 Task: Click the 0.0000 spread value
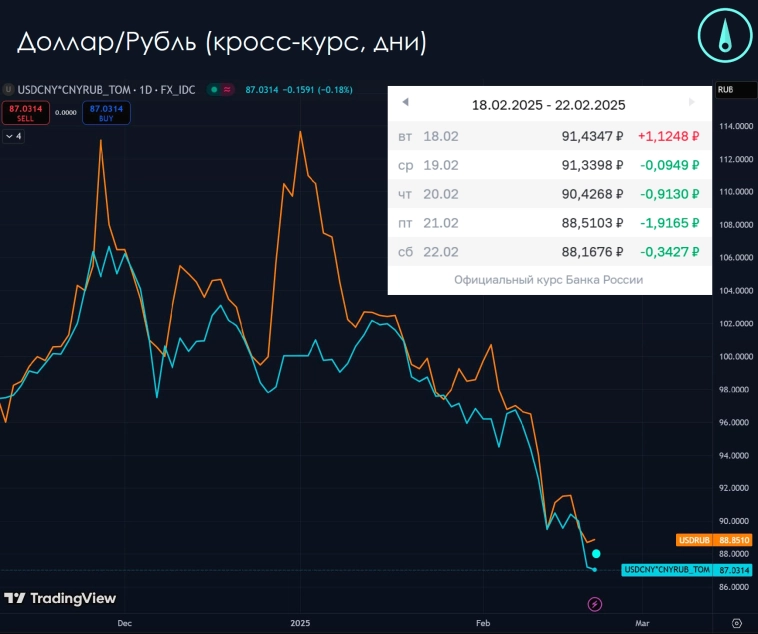[66, 113]
